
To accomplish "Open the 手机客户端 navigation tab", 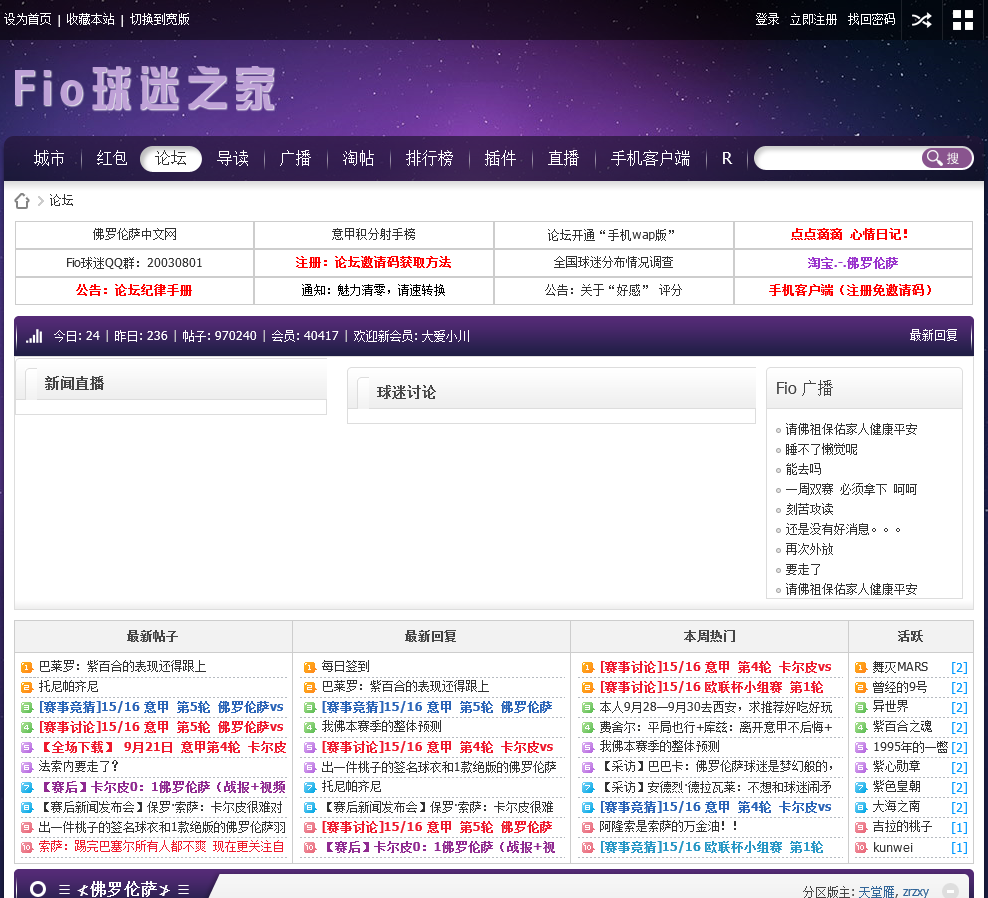I will coord(650,158).
